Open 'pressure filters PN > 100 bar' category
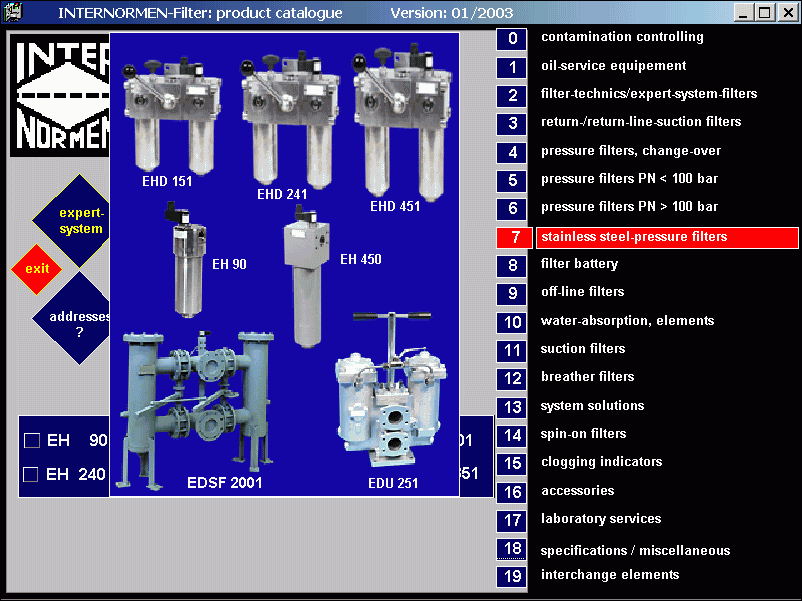 pyautogui.click(x=629, y=207)
